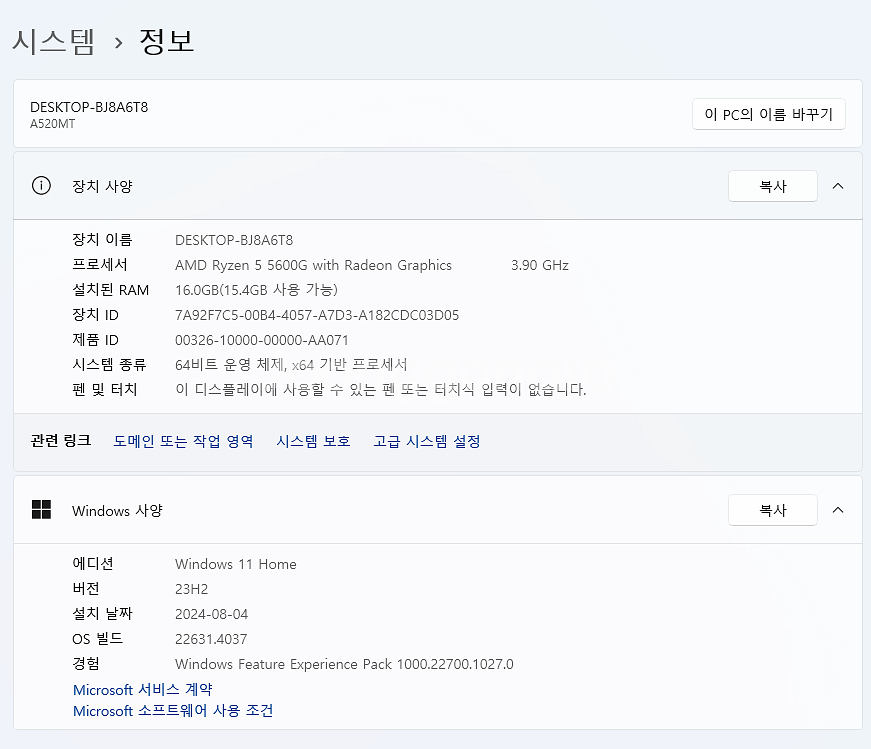Collapse the 장치 사양 section chevron
Screen dimensions: 871x749
click(x=838, y=186)
